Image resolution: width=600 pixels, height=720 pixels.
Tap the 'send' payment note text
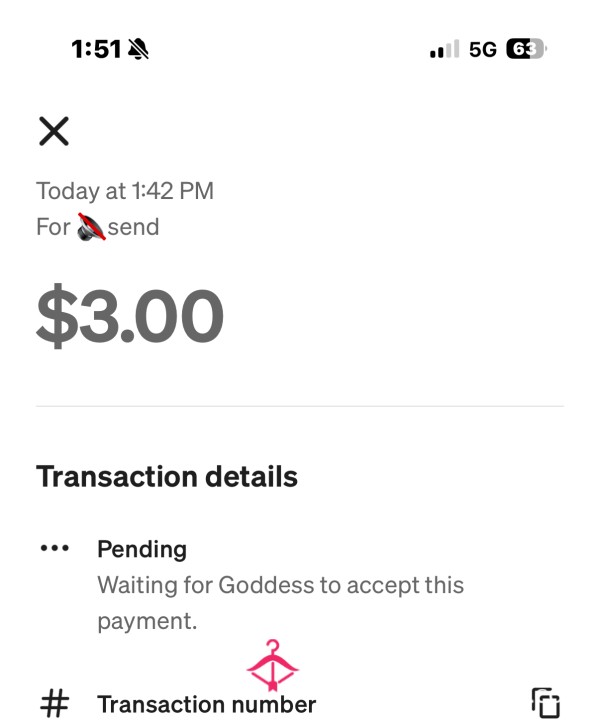[x=134, y=227]
